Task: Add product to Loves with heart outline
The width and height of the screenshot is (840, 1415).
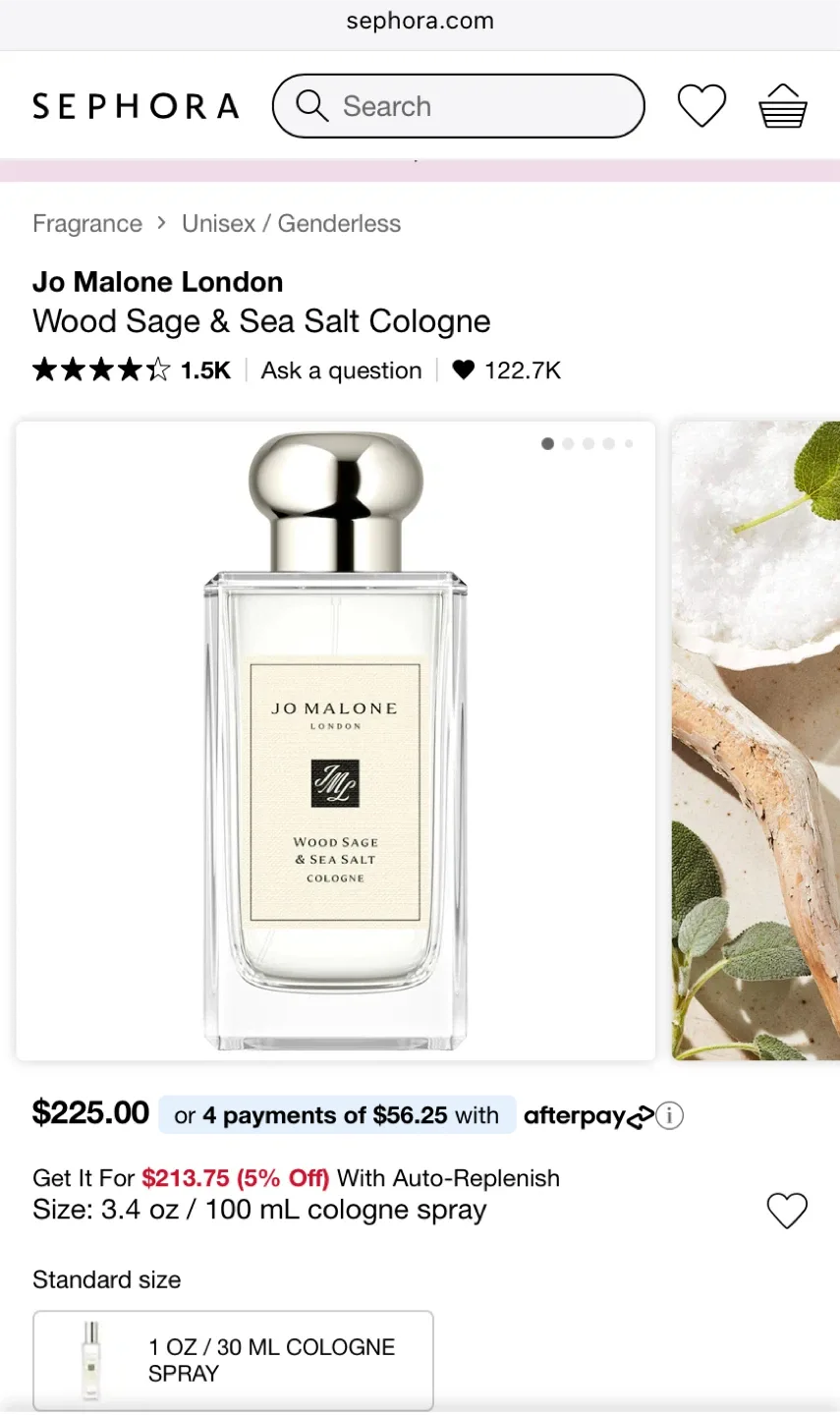Action: coord(787,1210)
